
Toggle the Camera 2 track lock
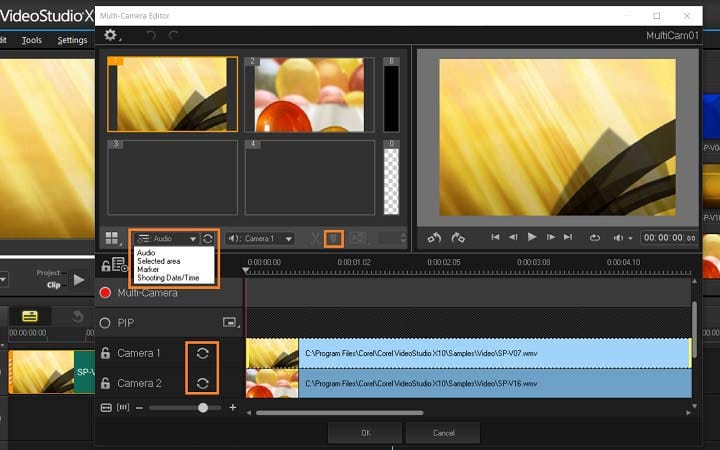(105, 383)
